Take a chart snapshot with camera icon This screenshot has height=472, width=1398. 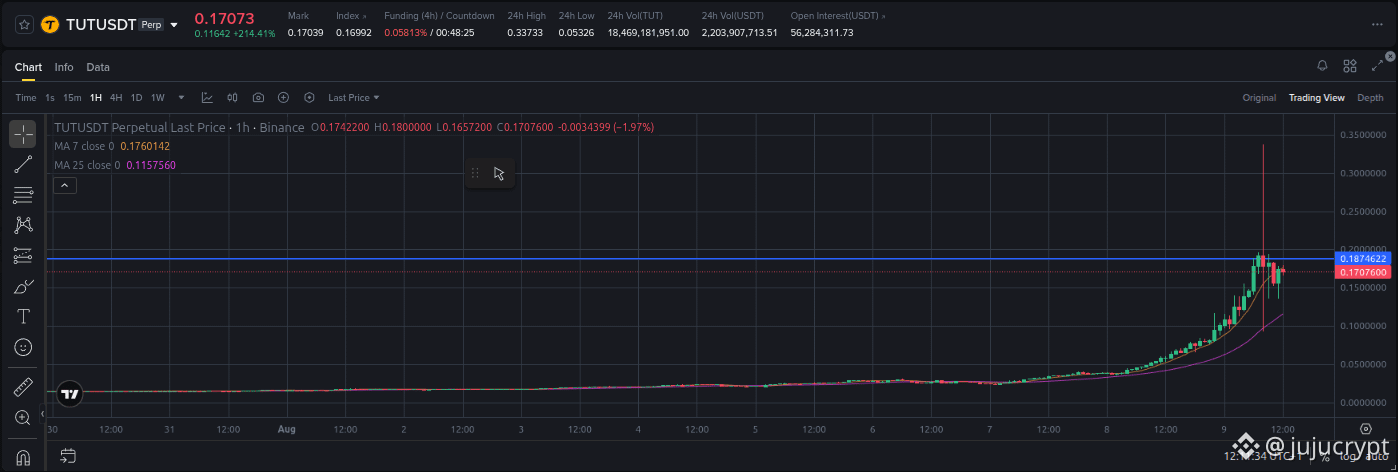click(x=259, y=97)
